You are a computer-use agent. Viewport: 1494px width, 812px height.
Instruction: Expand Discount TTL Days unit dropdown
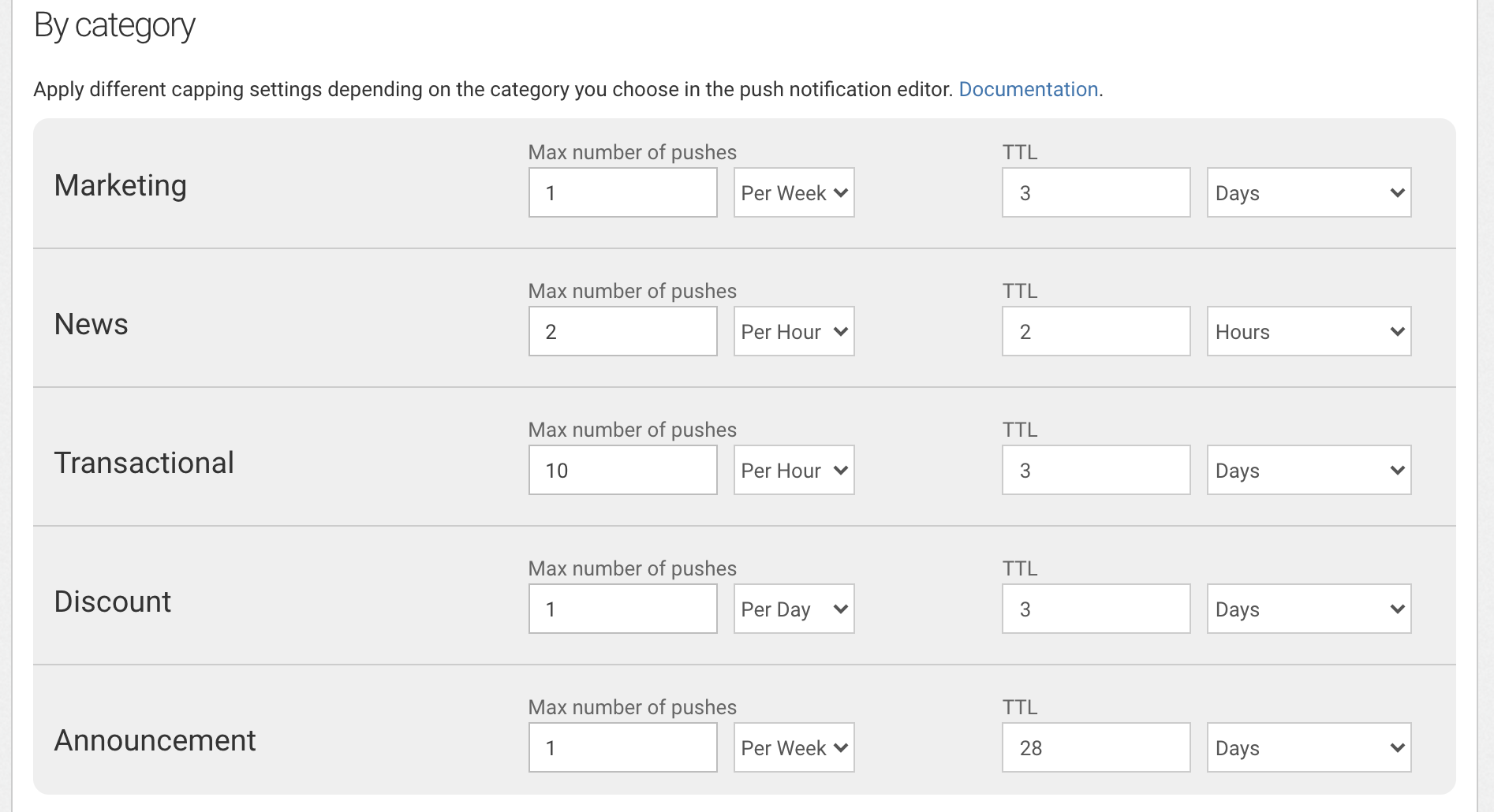pos(1309,609)
